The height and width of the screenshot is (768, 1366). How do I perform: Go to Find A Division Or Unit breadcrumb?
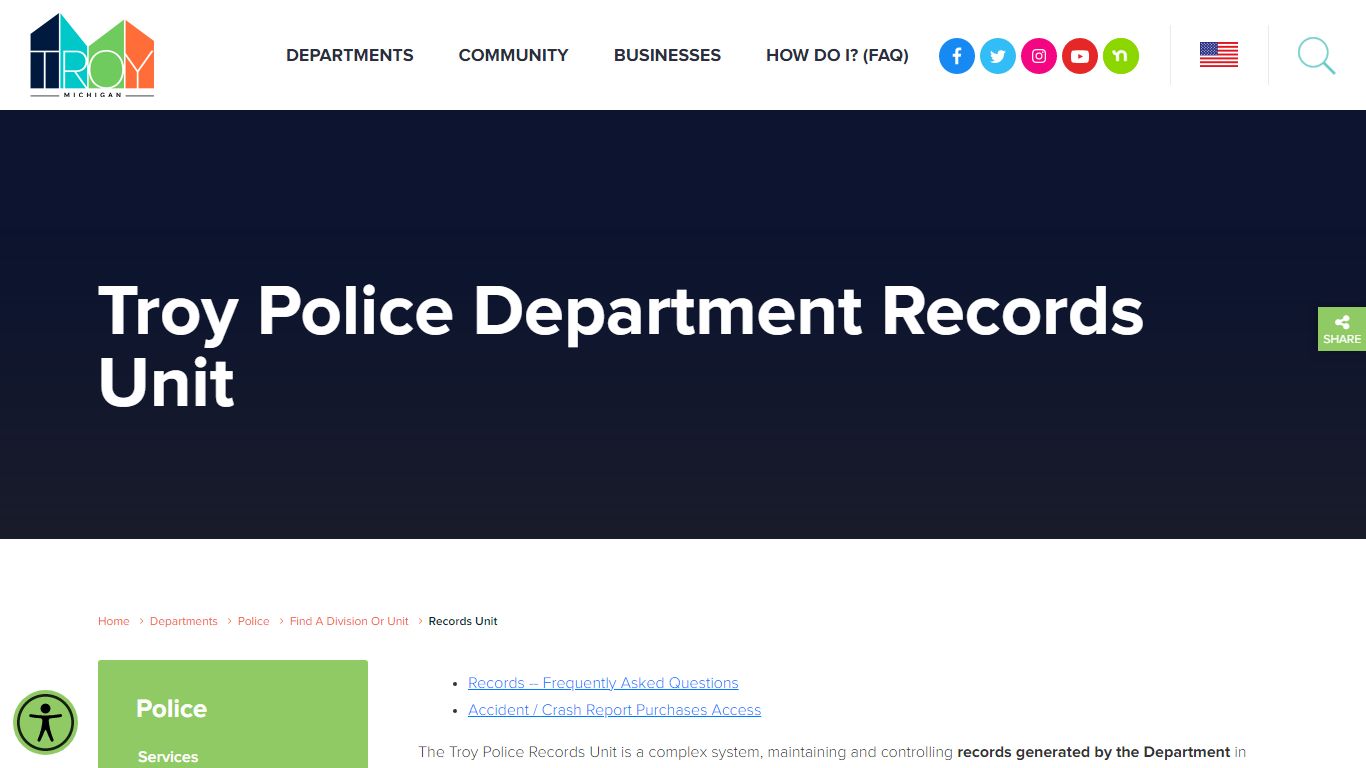[x=349, y=621]
